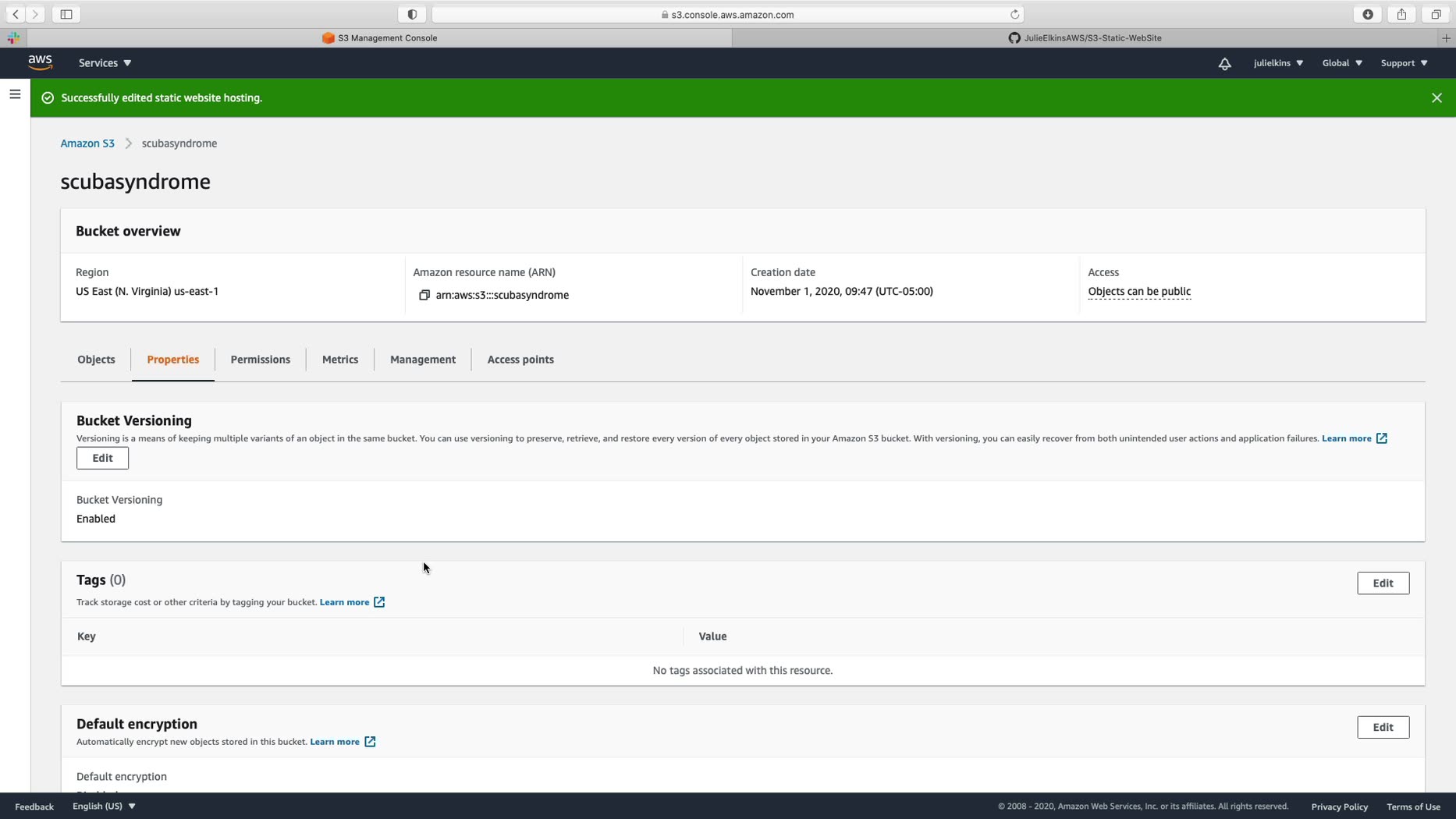Go to the Access points tab
Viewport: 1456px width, 819px height.
pyautogui.click(x=520, y=360)
